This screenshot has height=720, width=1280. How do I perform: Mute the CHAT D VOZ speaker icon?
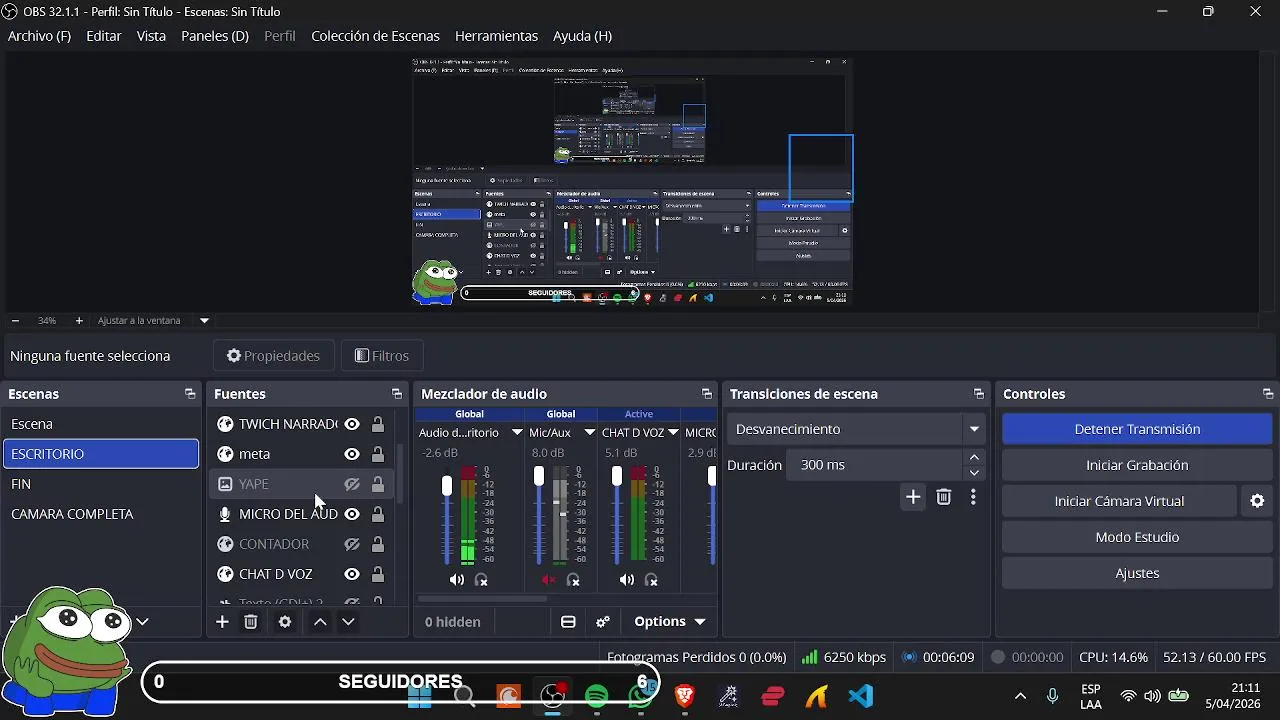click(x=626, y=580)
